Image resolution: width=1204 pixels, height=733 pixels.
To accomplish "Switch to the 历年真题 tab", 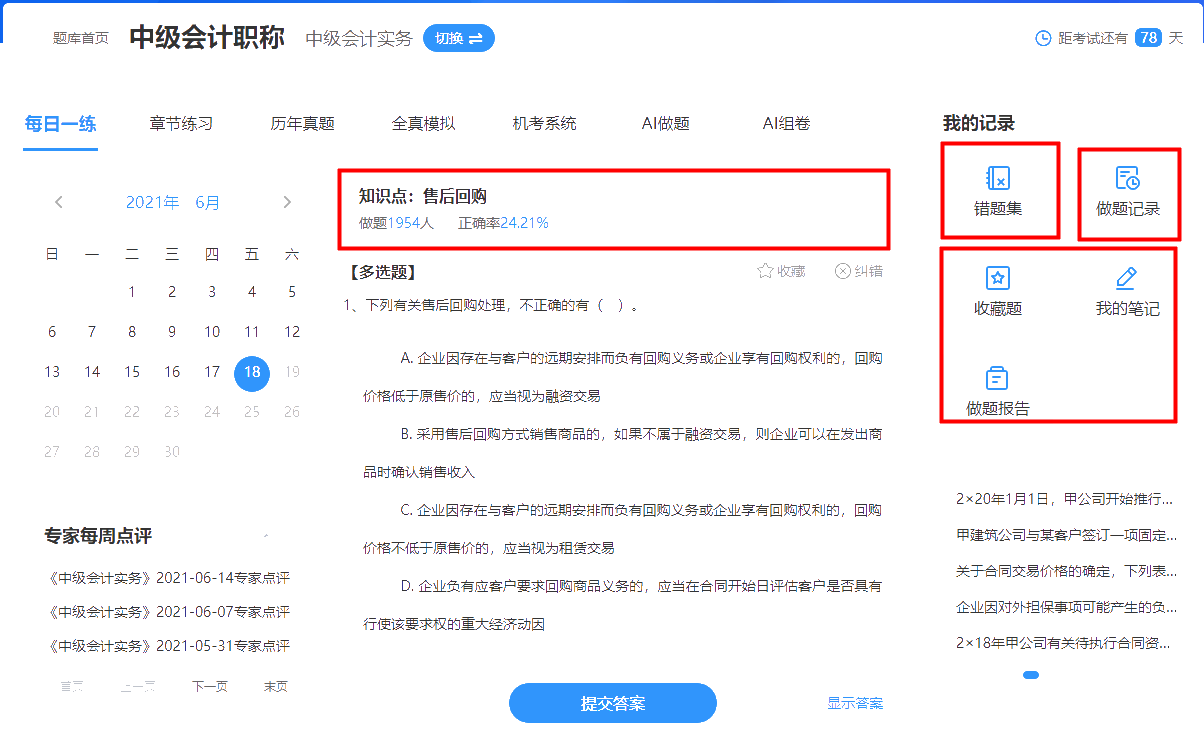I will (x=302, y=123).
